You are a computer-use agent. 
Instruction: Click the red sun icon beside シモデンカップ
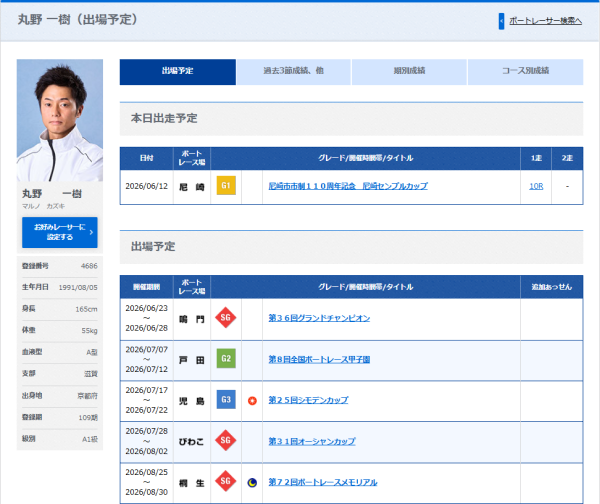tap(252, 401)
